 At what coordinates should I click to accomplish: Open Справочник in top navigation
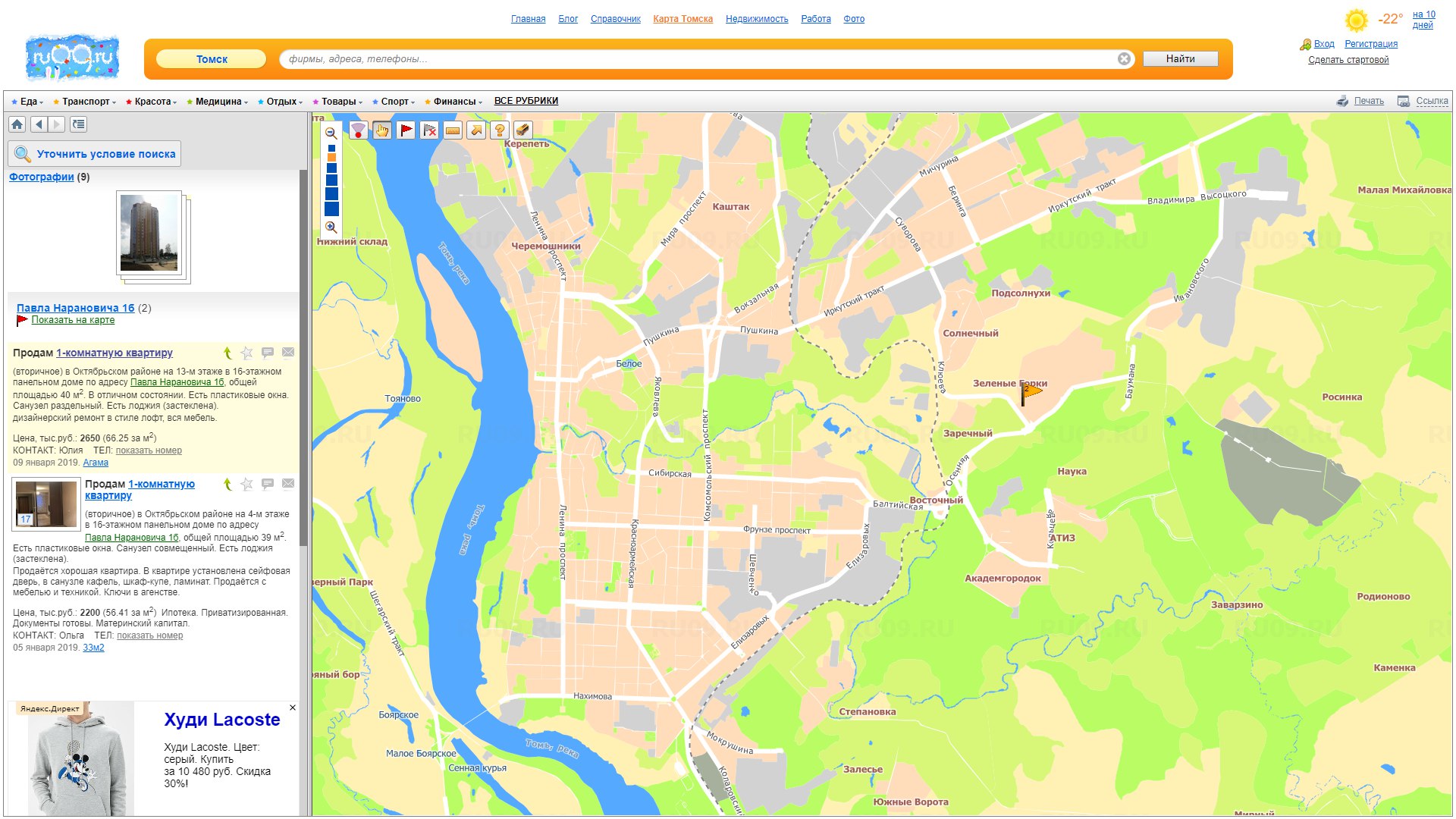click(x=615, y=19)
